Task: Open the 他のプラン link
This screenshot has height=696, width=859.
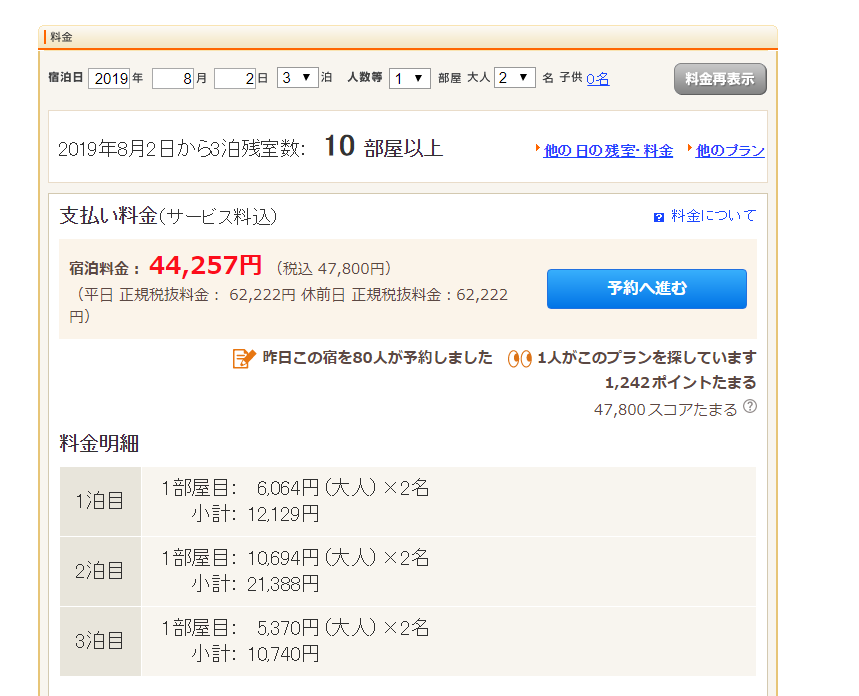Action: click(730, 151)
